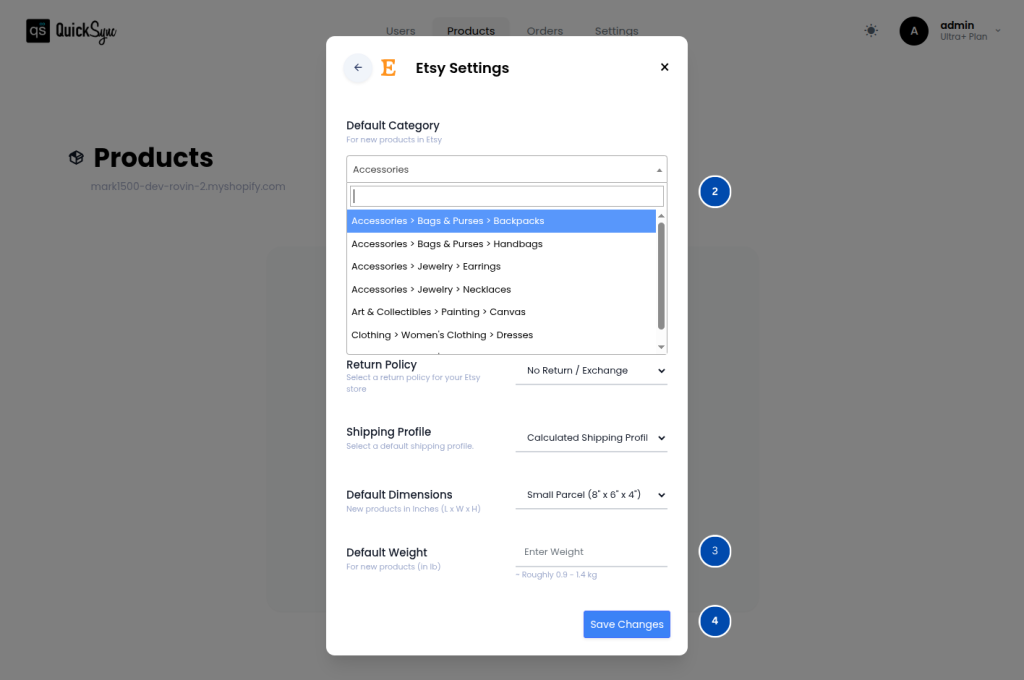Click the Enter Weight input field
This screenshot has height=680, width=1024.
point(591,552)
